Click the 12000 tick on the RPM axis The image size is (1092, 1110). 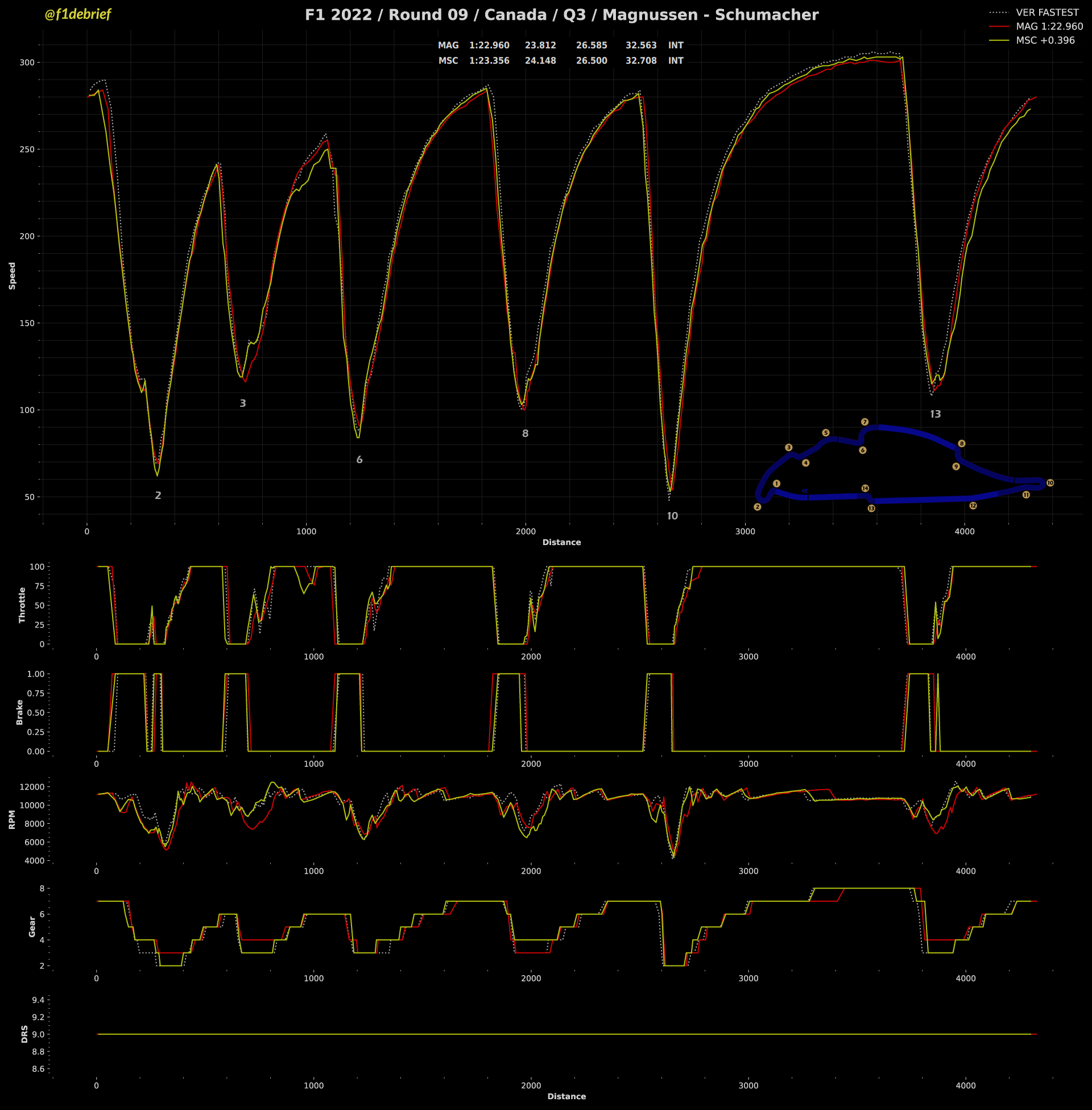(32, 787)
